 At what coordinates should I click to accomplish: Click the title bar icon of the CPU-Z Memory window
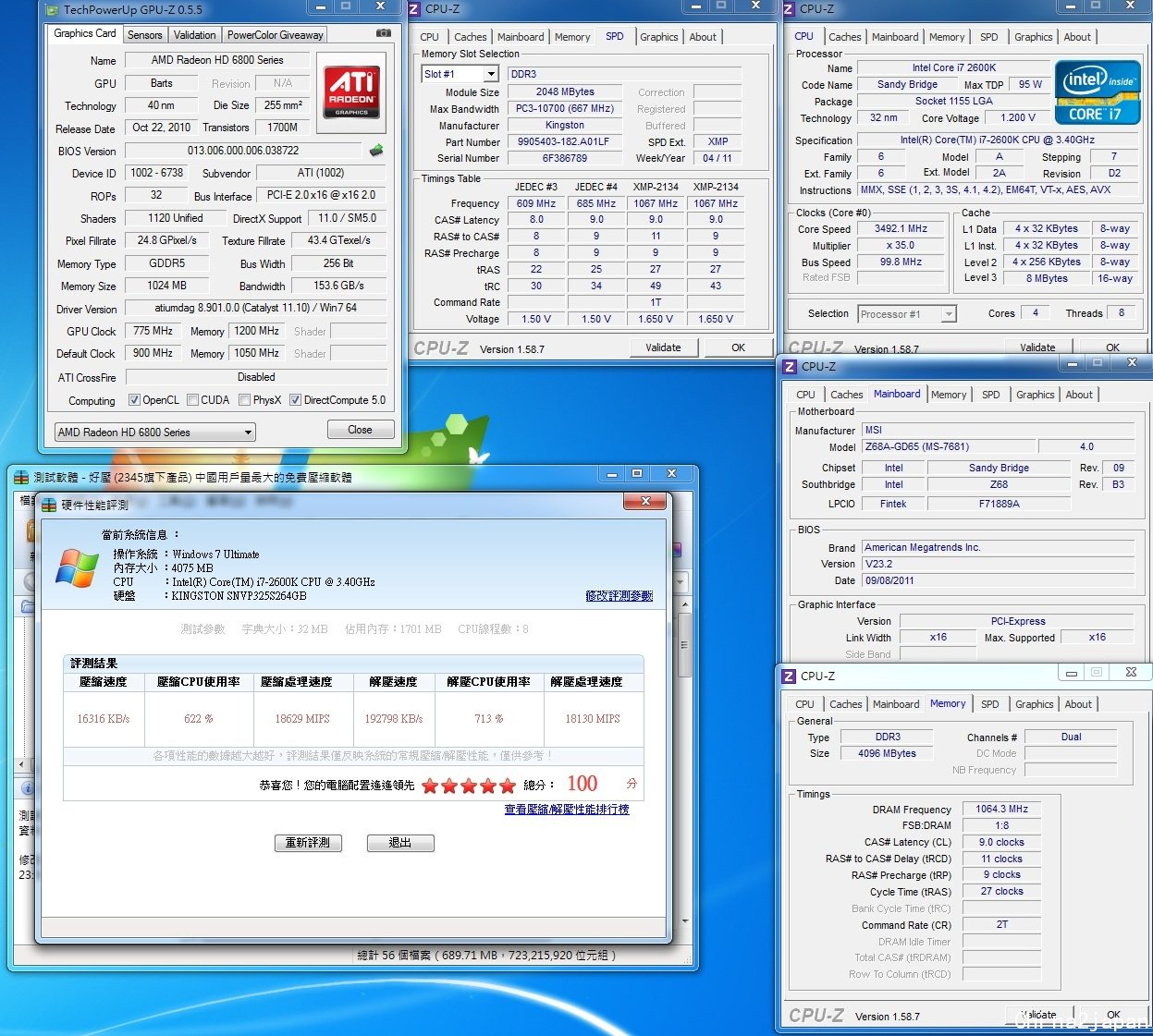[789, 676]
